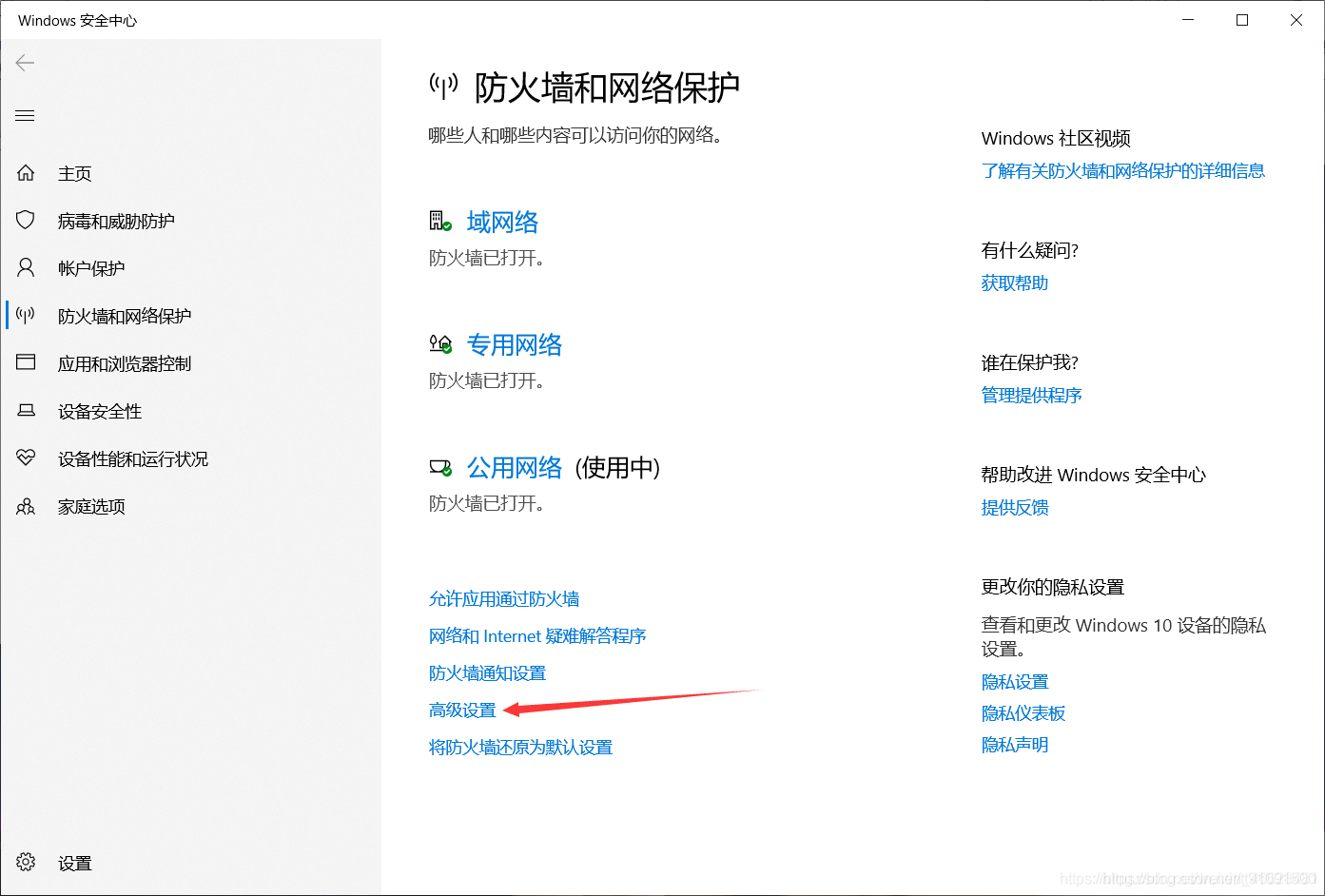Open 病毒和威胁防护 in the sidebar
Image resolution: width=1325 pixels, height=896 pixels.
[x=116, y=222]
